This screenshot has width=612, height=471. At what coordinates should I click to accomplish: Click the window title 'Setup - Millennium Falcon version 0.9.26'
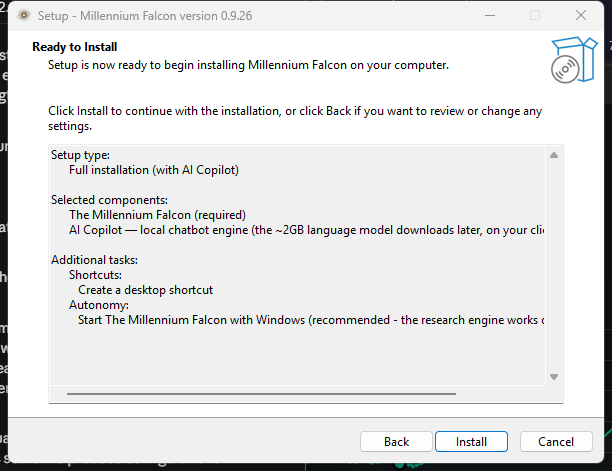[x=145, y=16]
